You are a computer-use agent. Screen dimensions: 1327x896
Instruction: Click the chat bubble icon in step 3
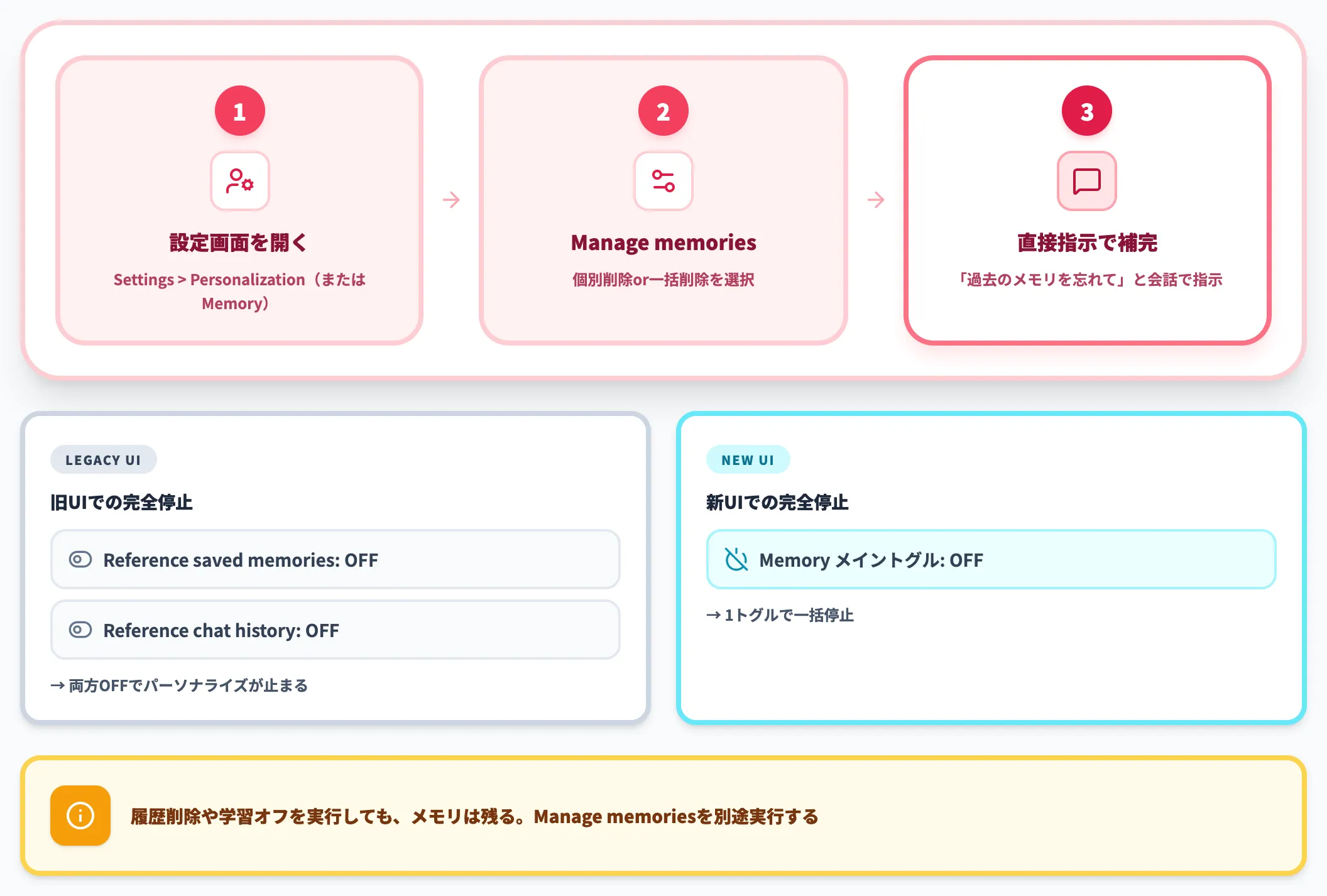pyautogui.click(x=1086, y=181)
